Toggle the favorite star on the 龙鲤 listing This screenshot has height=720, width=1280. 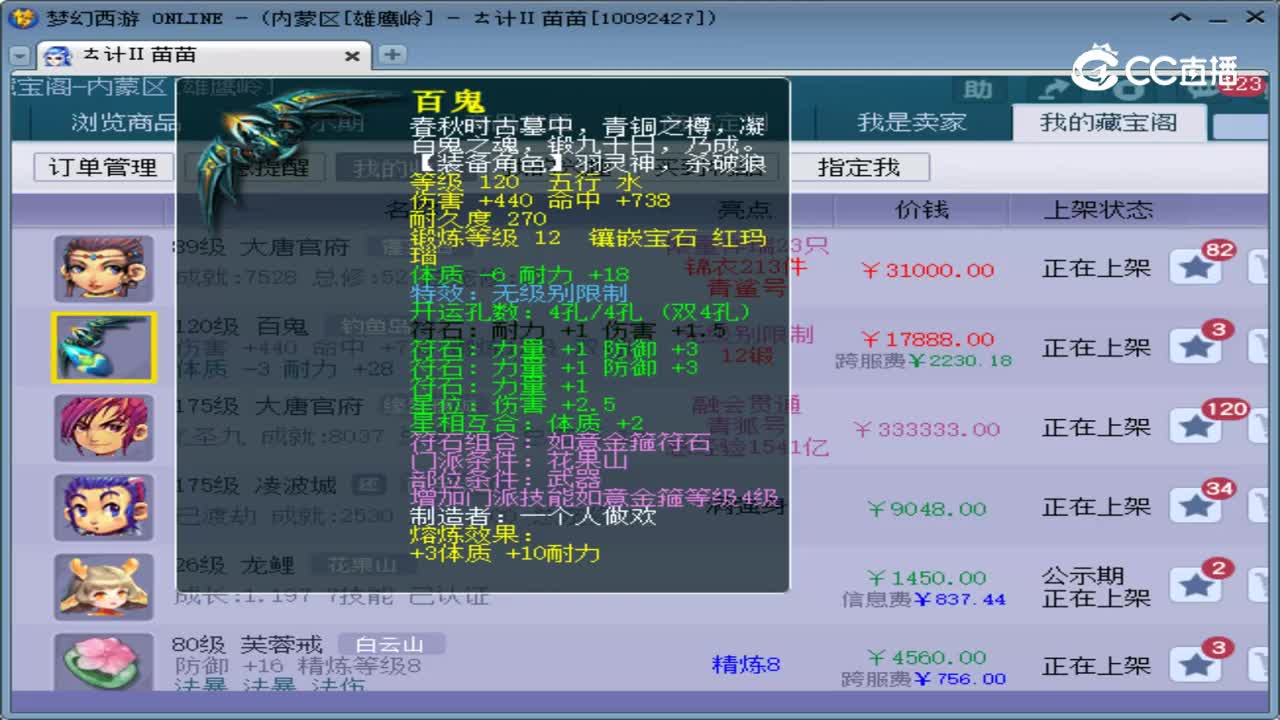coord(1197,586)
